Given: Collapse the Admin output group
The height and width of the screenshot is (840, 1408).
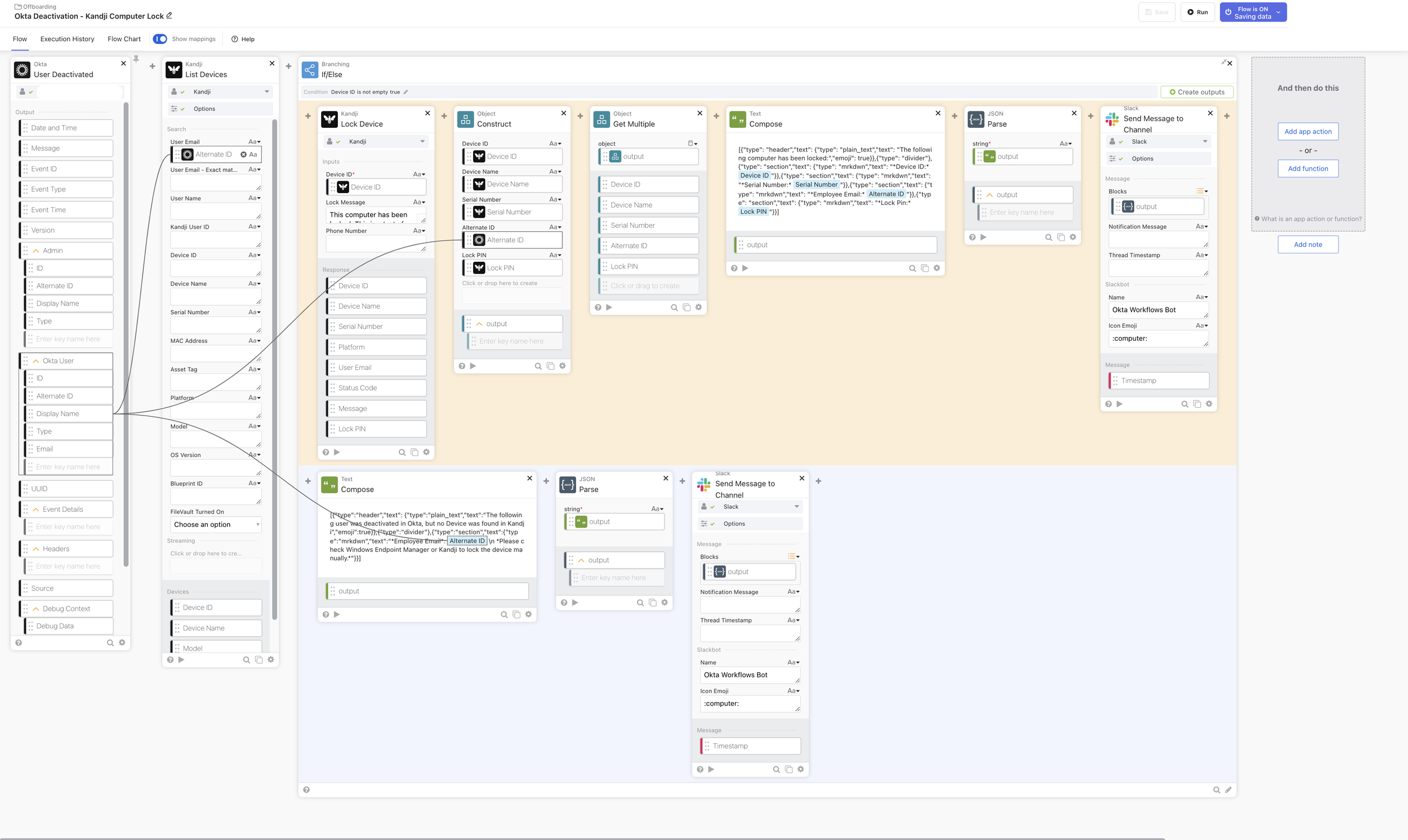Looking at the screenshot, I should pos(36,251).
